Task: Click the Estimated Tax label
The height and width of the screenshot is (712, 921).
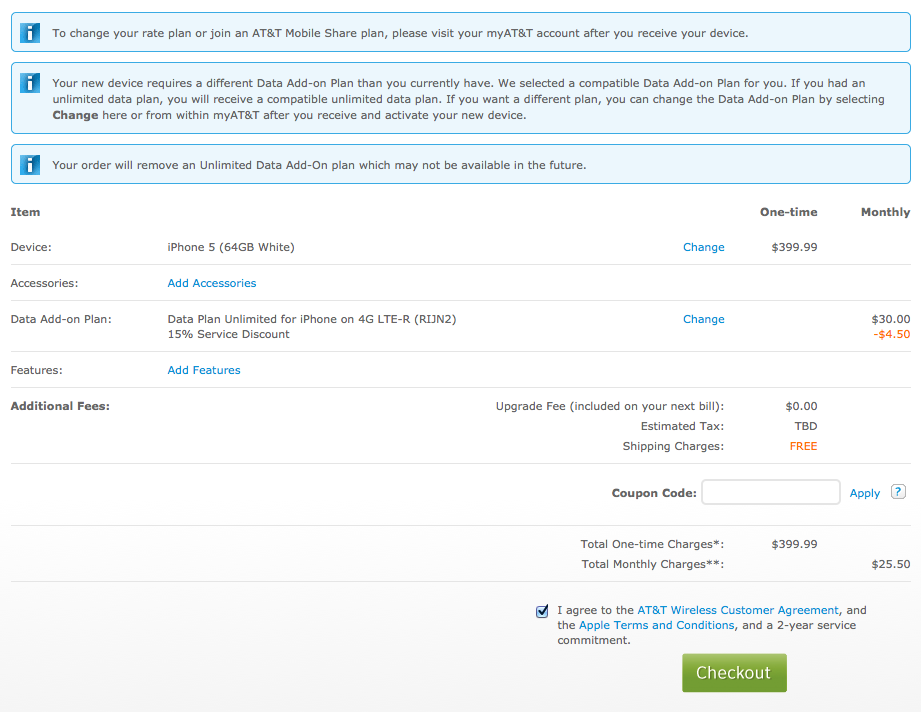Action: (x=682, y=426)
